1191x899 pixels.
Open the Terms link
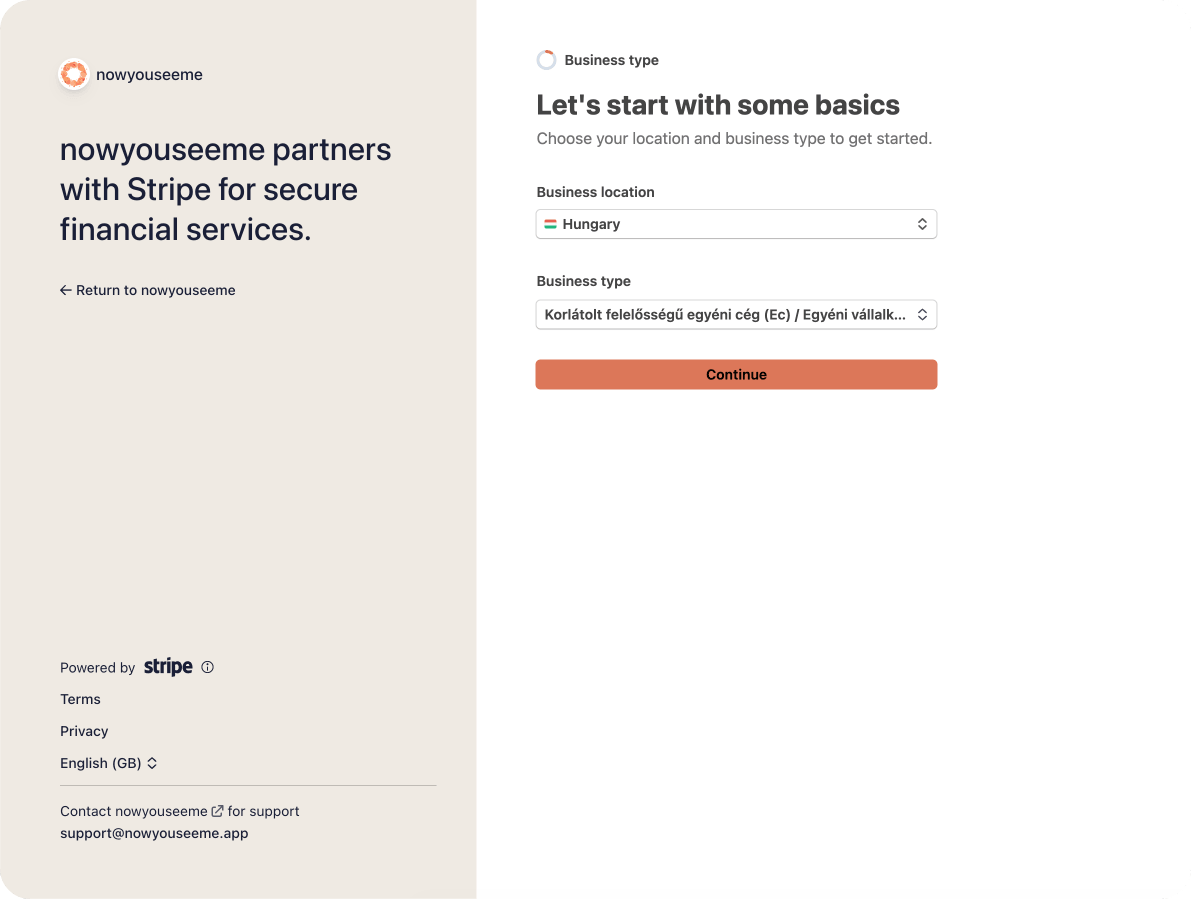(81, 699)
